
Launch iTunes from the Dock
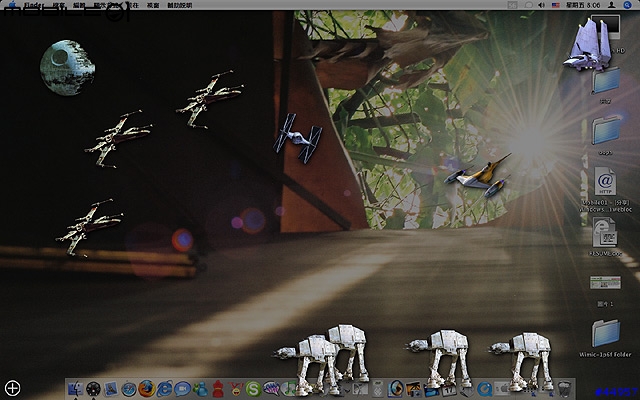[x=289, y=389]
